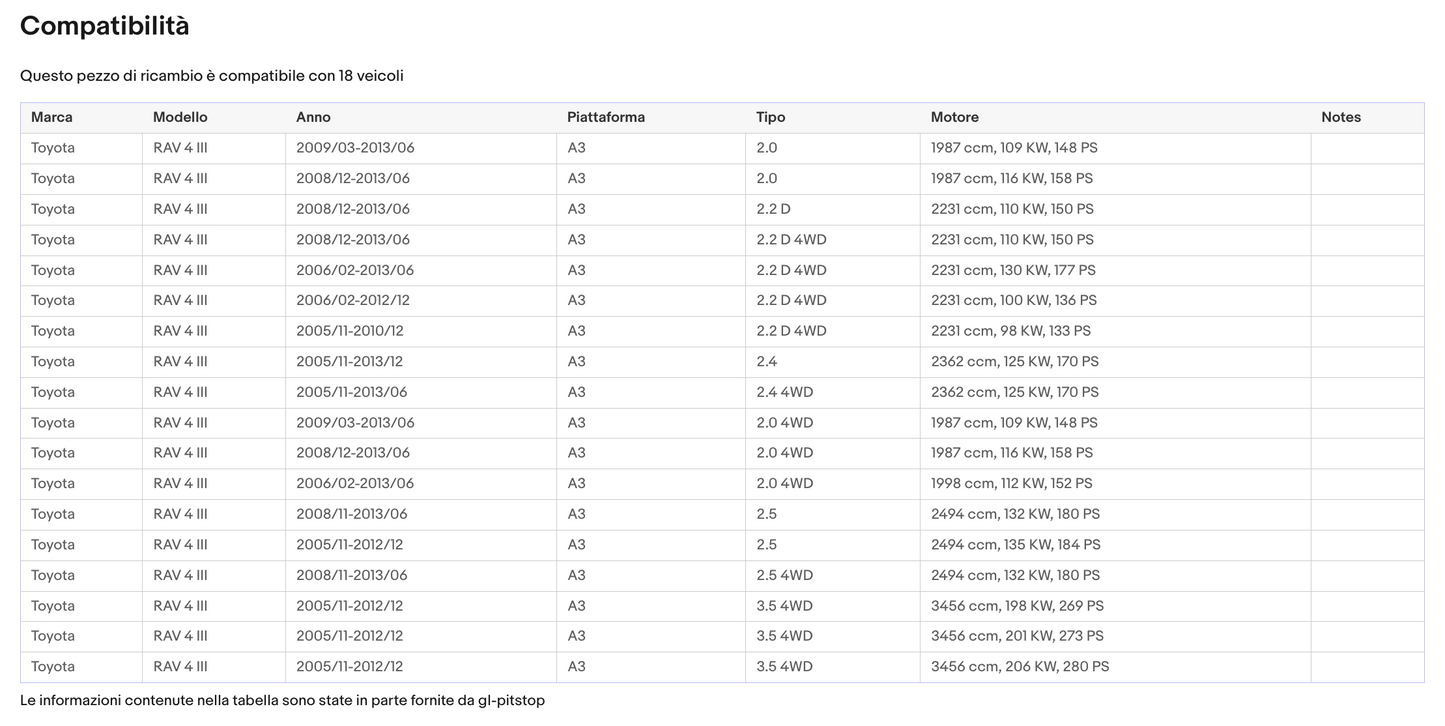
Task: Select the Anno column header
Action: [x=313, y=117]
